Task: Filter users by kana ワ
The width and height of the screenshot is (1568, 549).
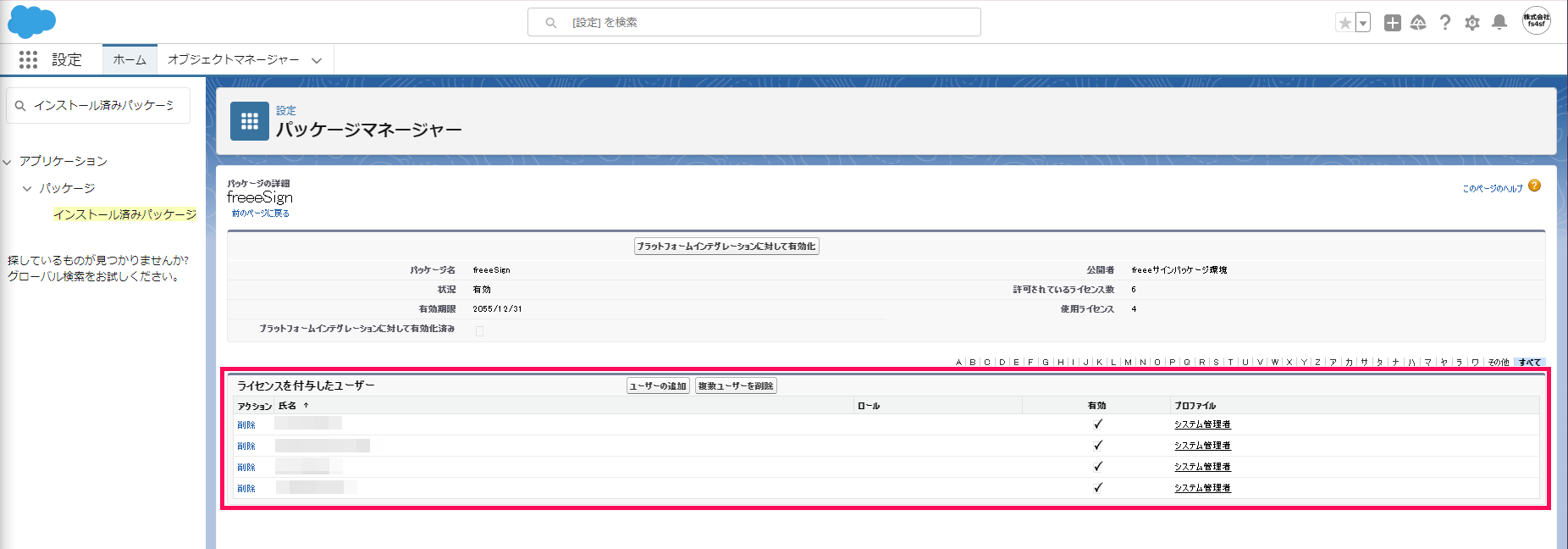Action: pyautogui.click(x=1475, y=362)
